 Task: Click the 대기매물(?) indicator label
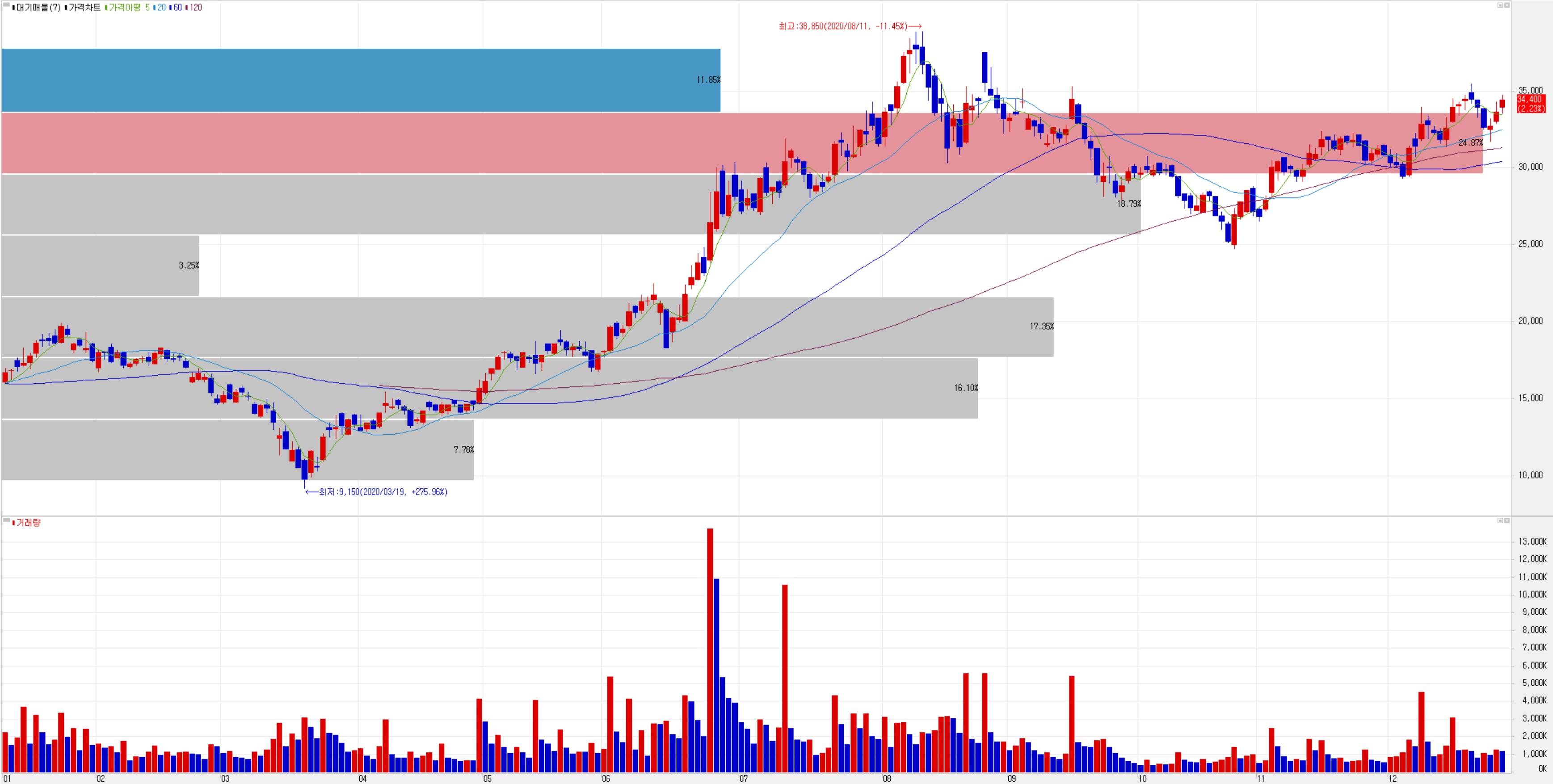pyautogui.click(x=38, y=7)
